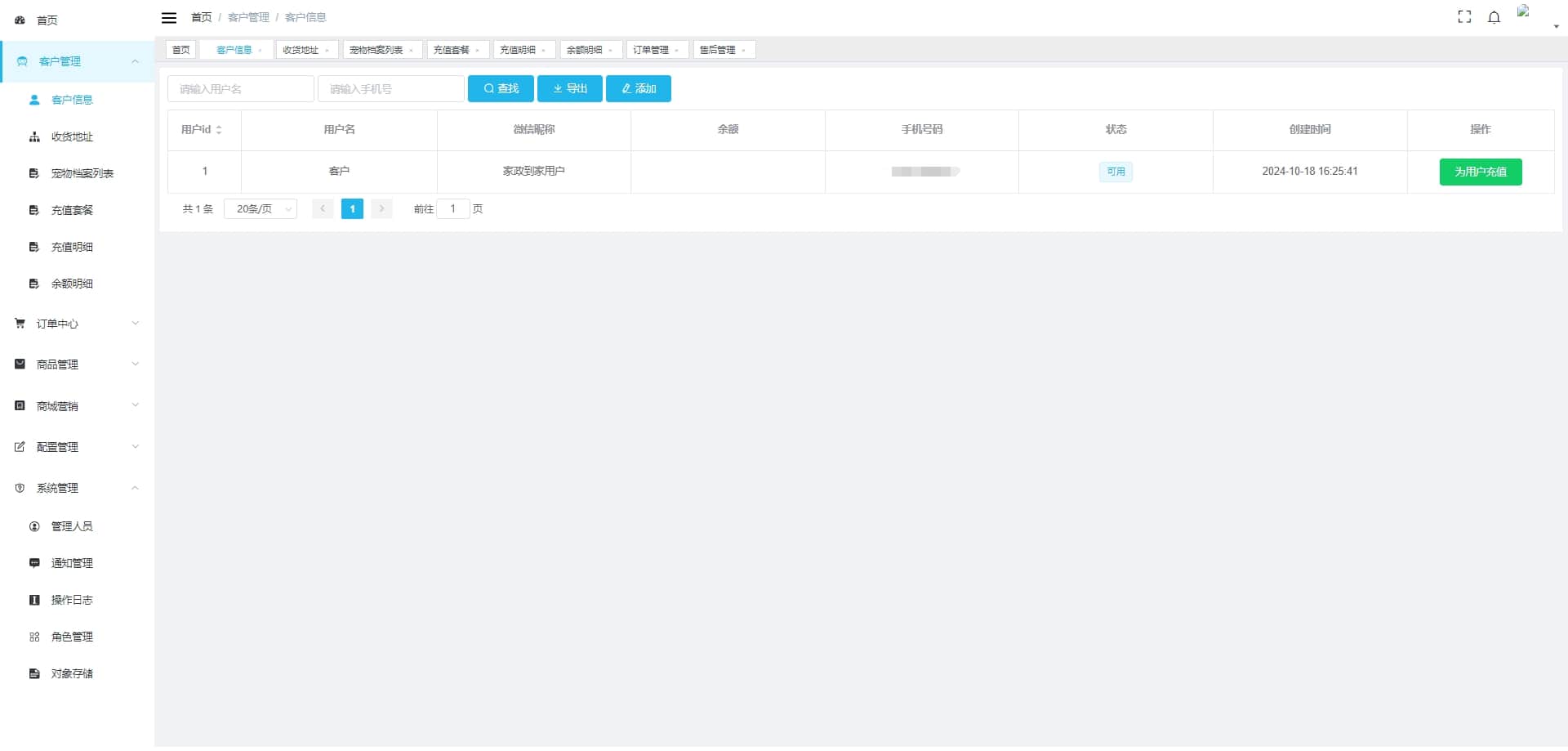The width and height of the screenshot is (1568, 751).
Task: Close the 订单管理 tab
Action: pos(677,51)
